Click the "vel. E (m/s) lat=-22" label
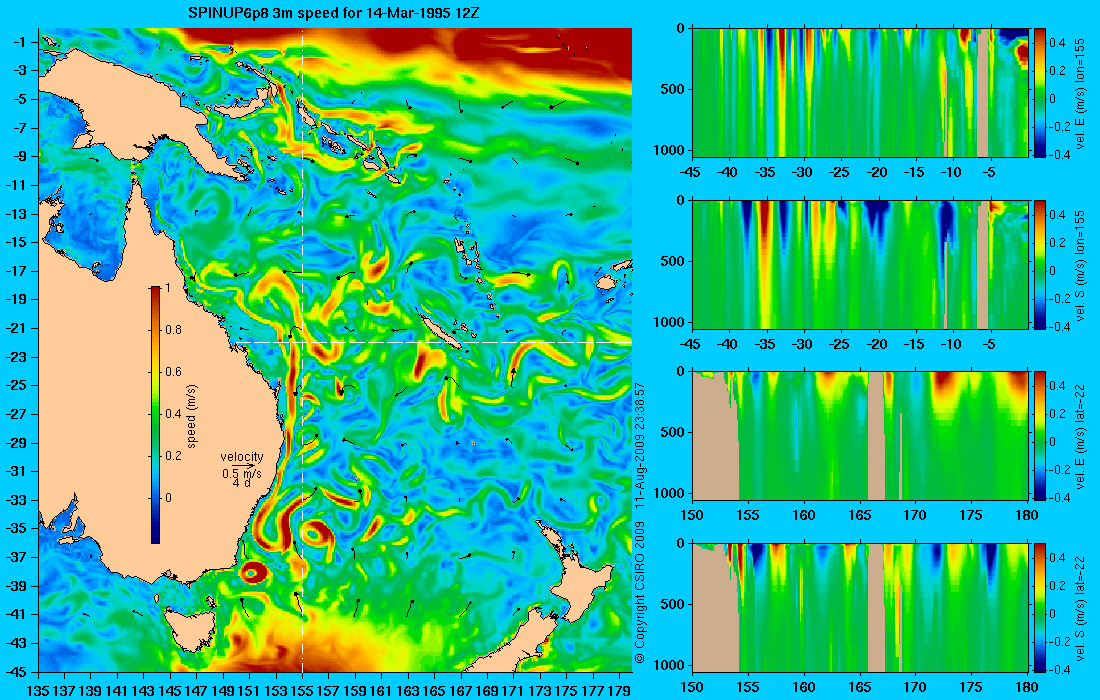This screenshot has width=1100, height=700. coord(1081,436)
